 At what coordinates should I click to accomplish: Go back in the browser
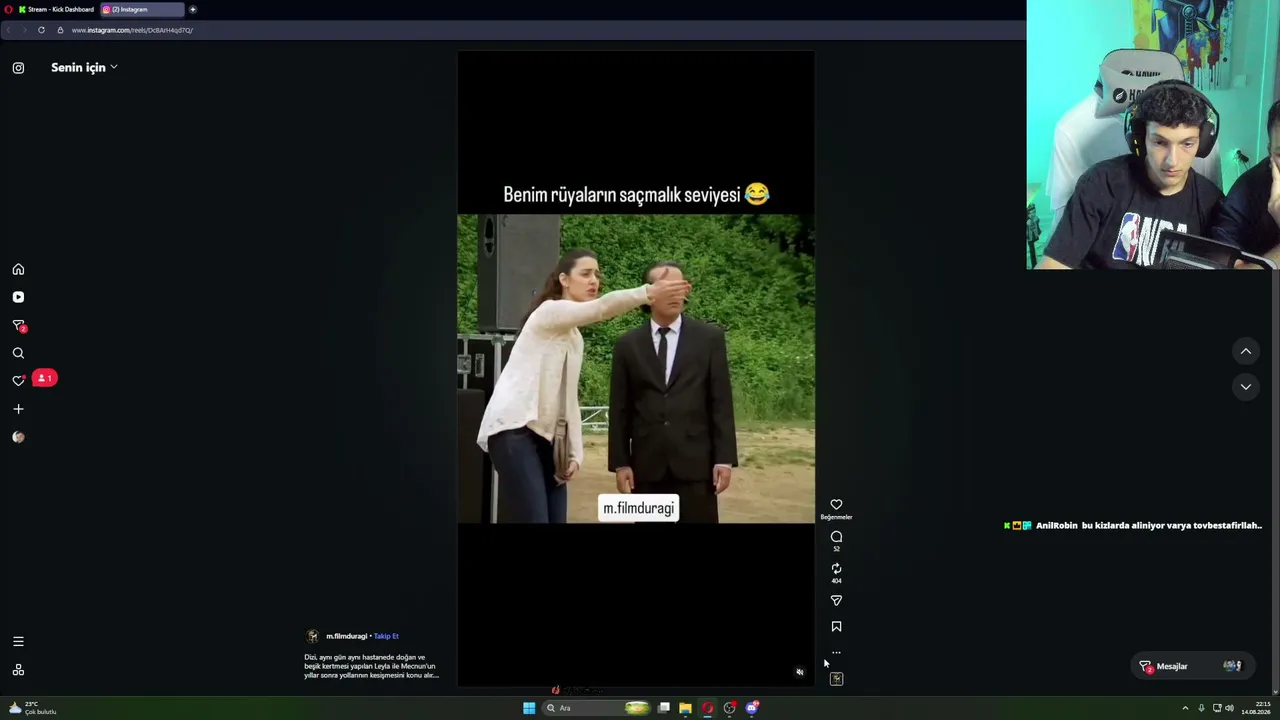pos(9,30)
